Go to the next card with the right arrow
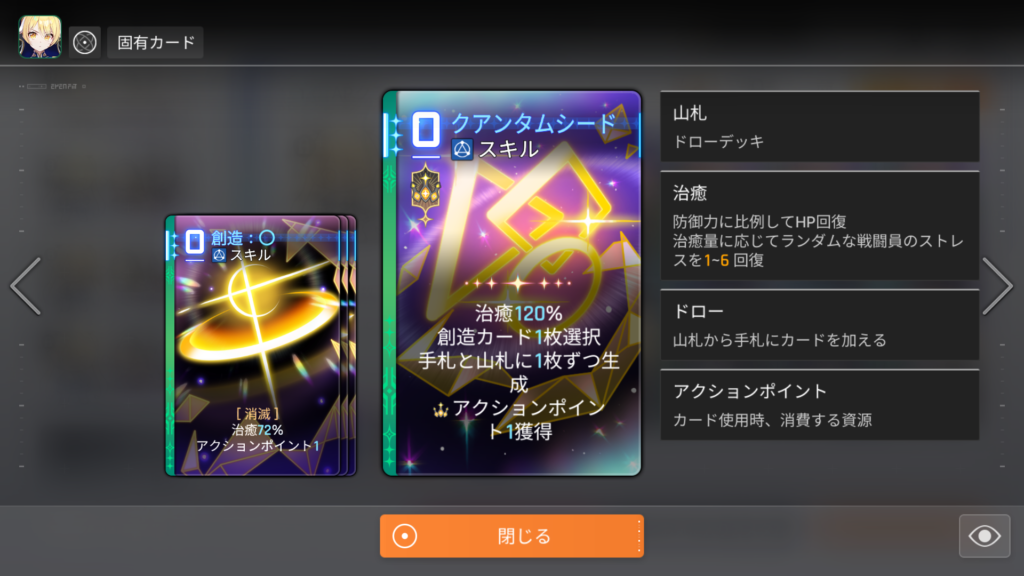This screenshot has width=1024, height=576. 997,286
